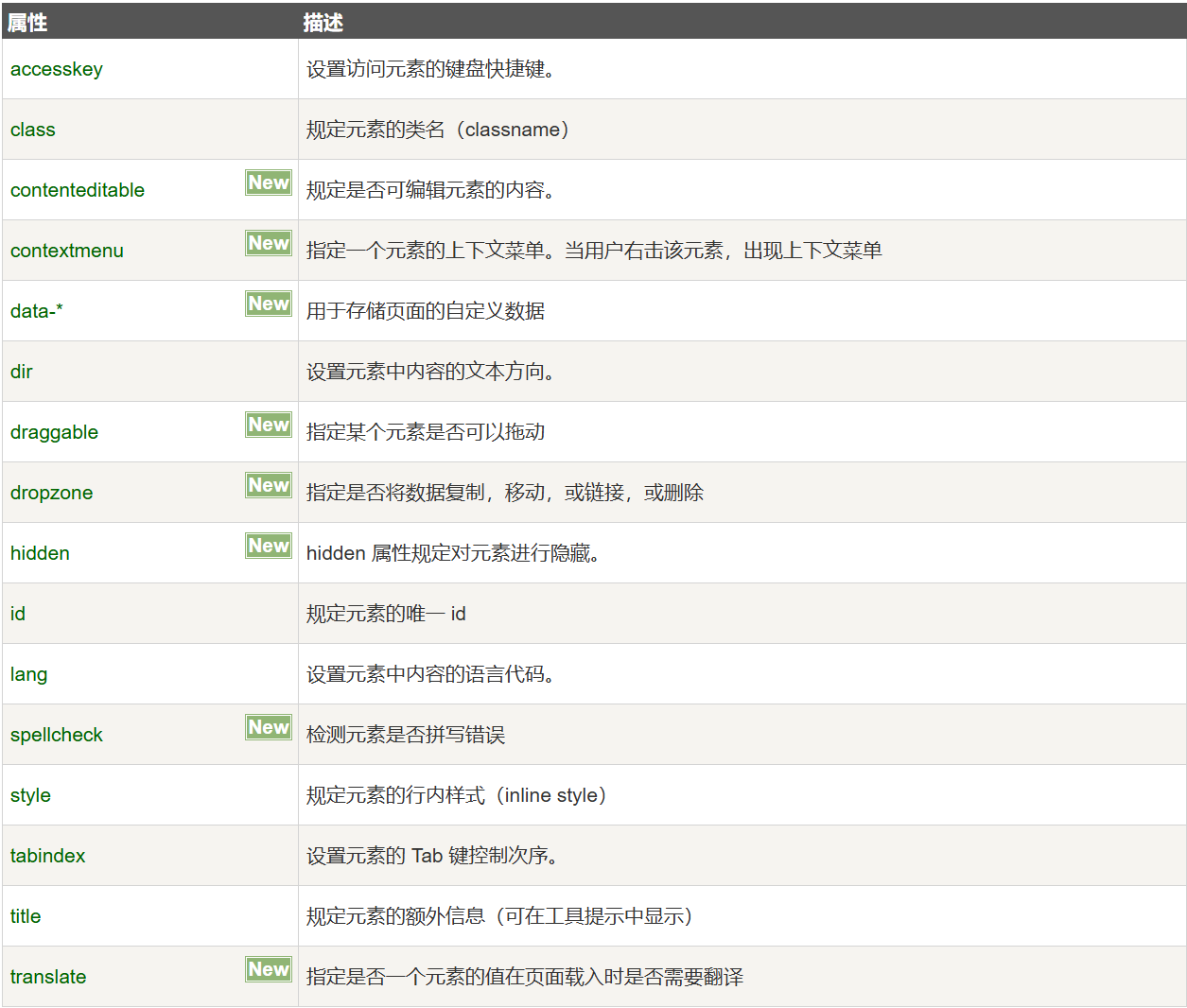1187x1008 pixels.
Task: Click the 属性 column header
Action: [x=27, y=23]
